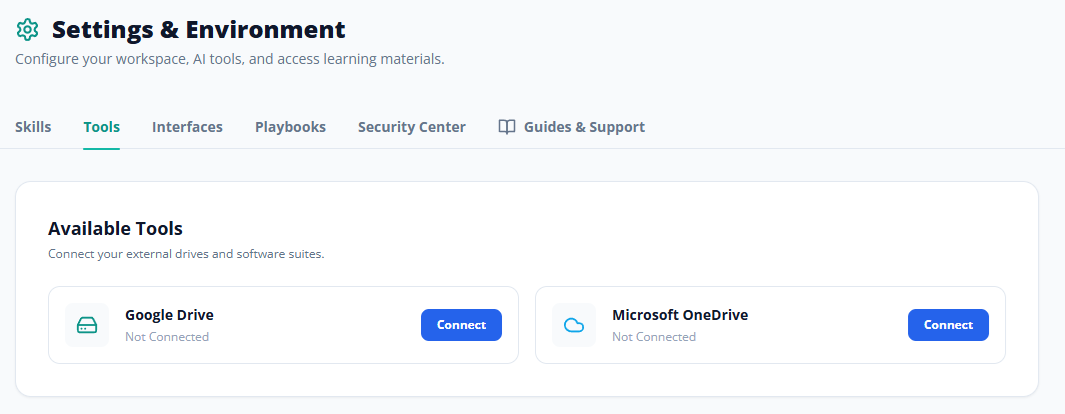This screenshot has height=414, width=1065.
Task: Click the Google Drive hard-drive icon
Action: (x=87, y=325)
